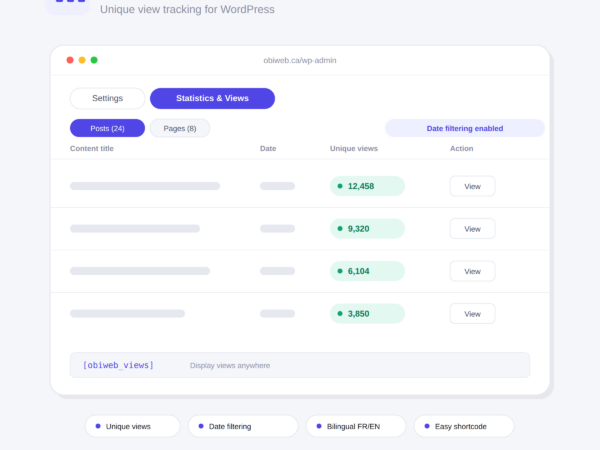This screenshot has height=450, width=600.
Task: View the post with 3,850 views
Action: click(x=473, y=314)
